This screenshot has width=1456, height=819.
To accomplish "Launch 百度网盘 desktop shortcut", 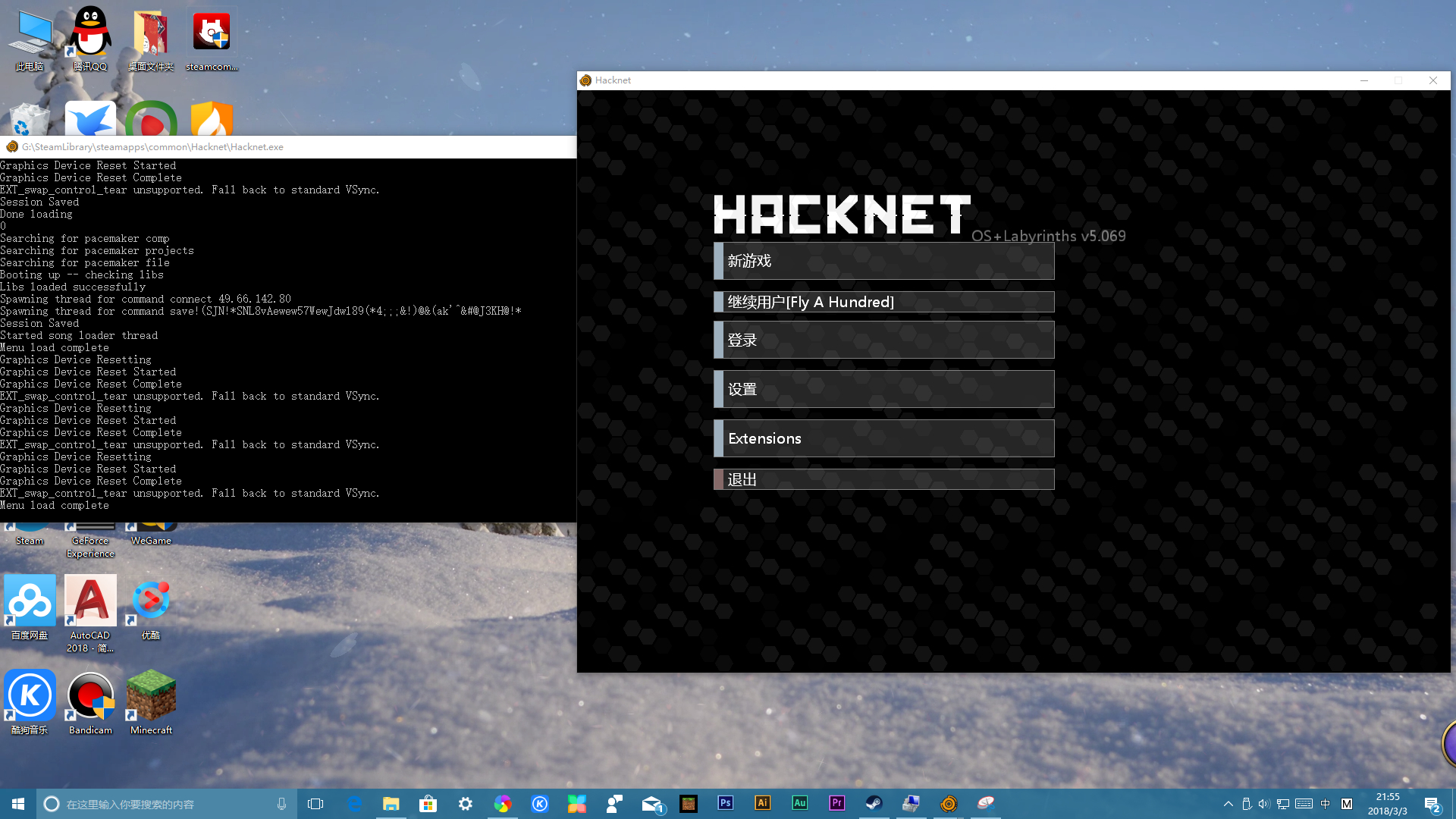I will (x=30, y=607).
